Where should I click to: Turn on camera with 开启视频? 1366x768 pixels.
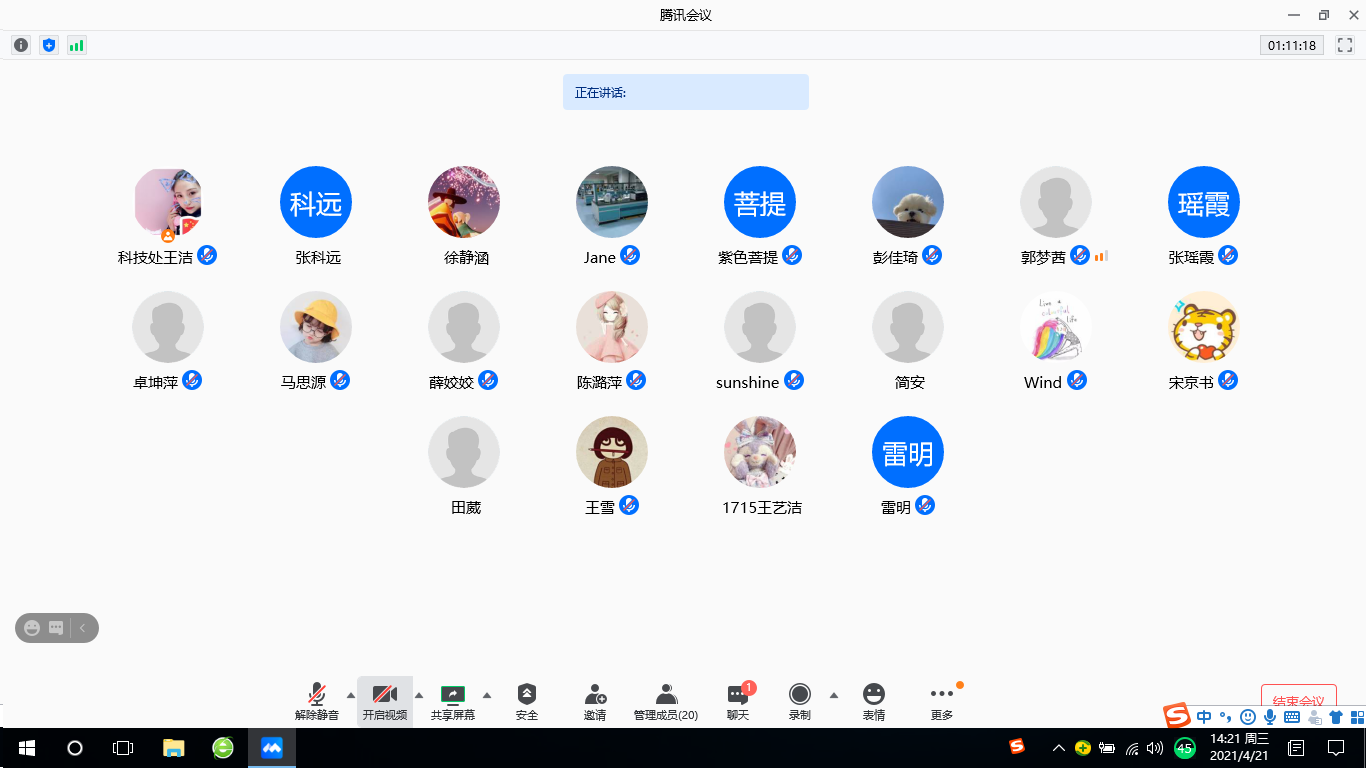click(x=385, y=701)
